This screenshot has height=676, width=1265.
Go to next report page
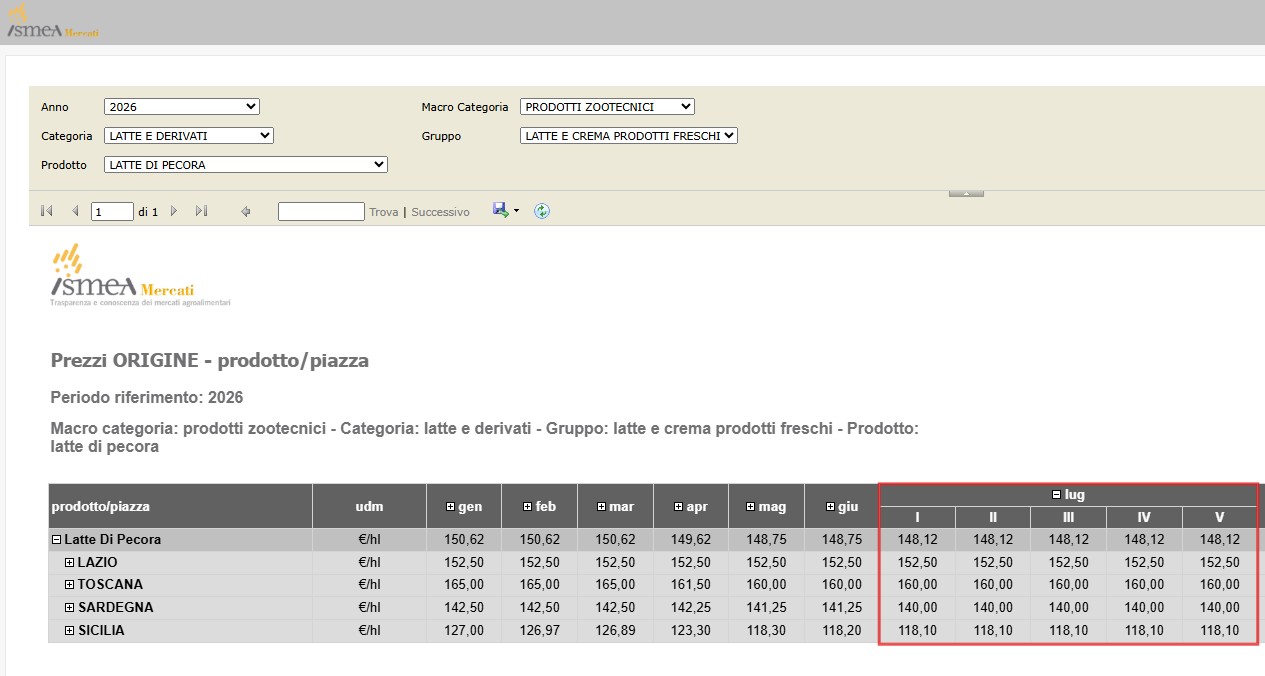(174, 211)
